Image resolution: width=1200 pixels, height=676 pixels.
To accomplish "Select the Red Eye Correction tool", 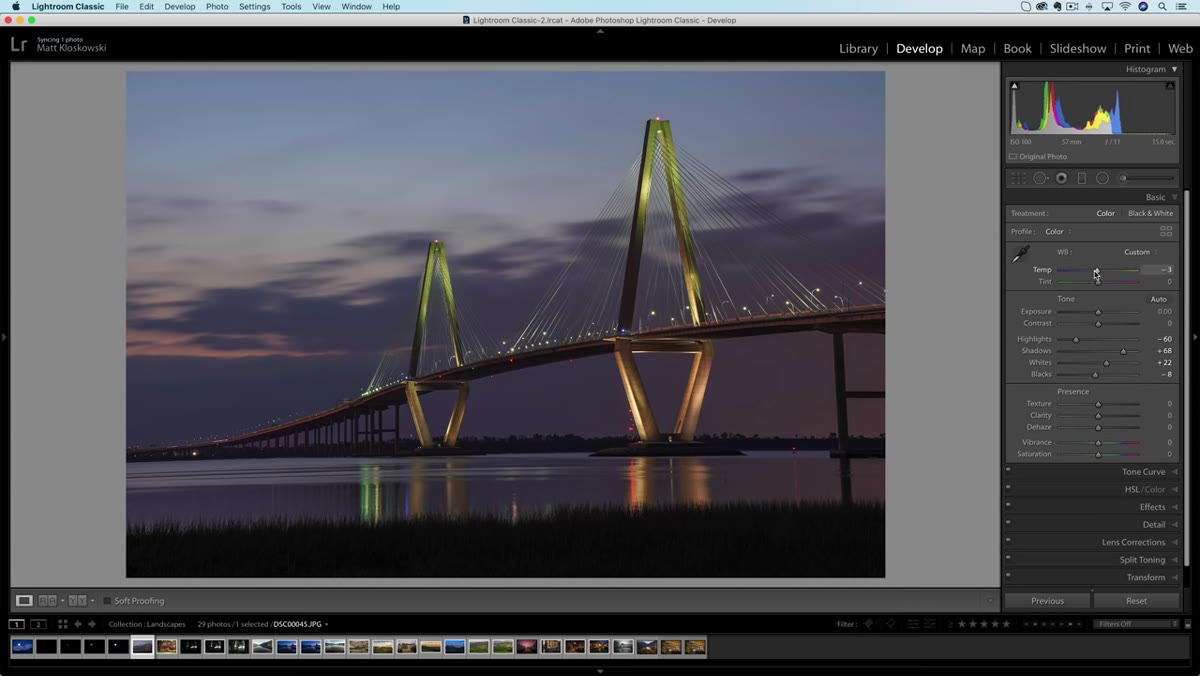I will tap(1061, 178).
